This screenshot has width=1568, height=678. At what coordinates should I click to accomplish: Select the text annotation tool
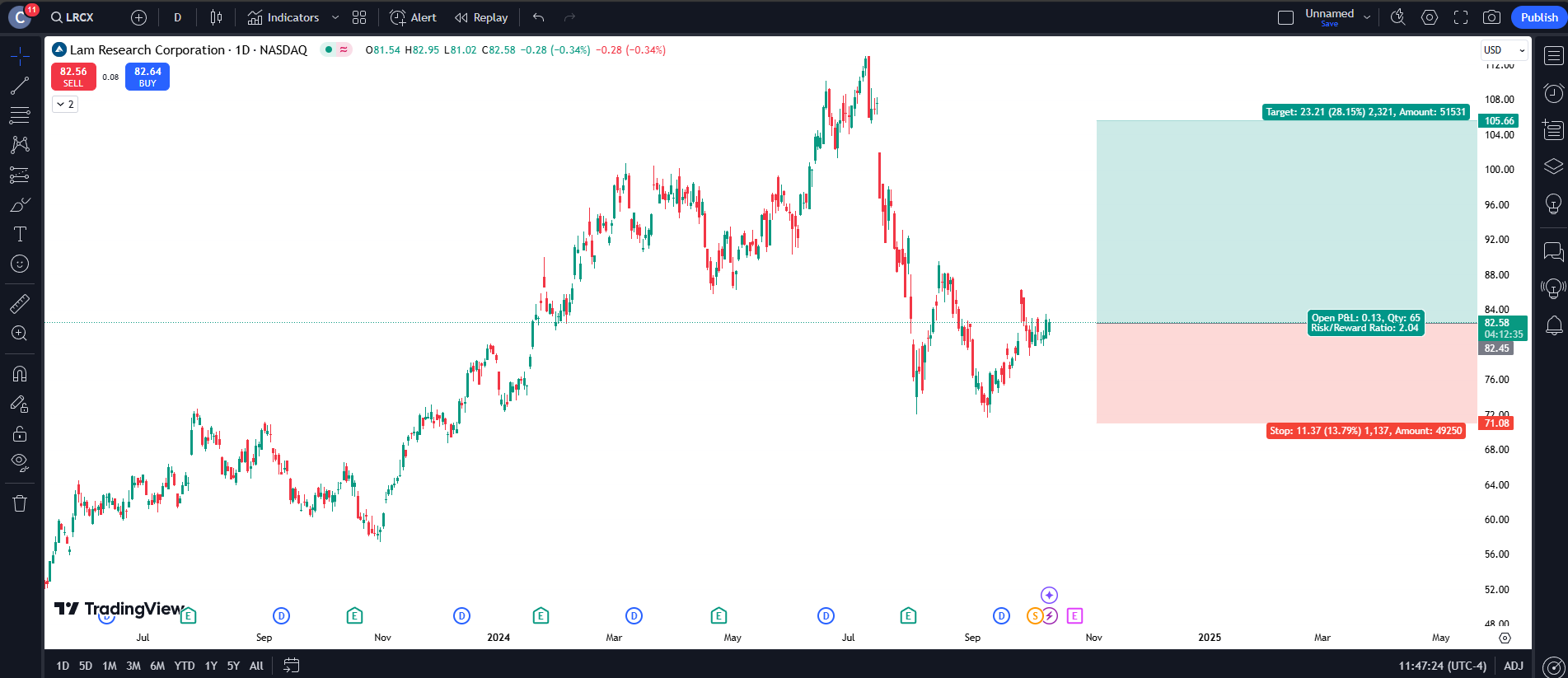pyautogui.click(x=20, y=234)
